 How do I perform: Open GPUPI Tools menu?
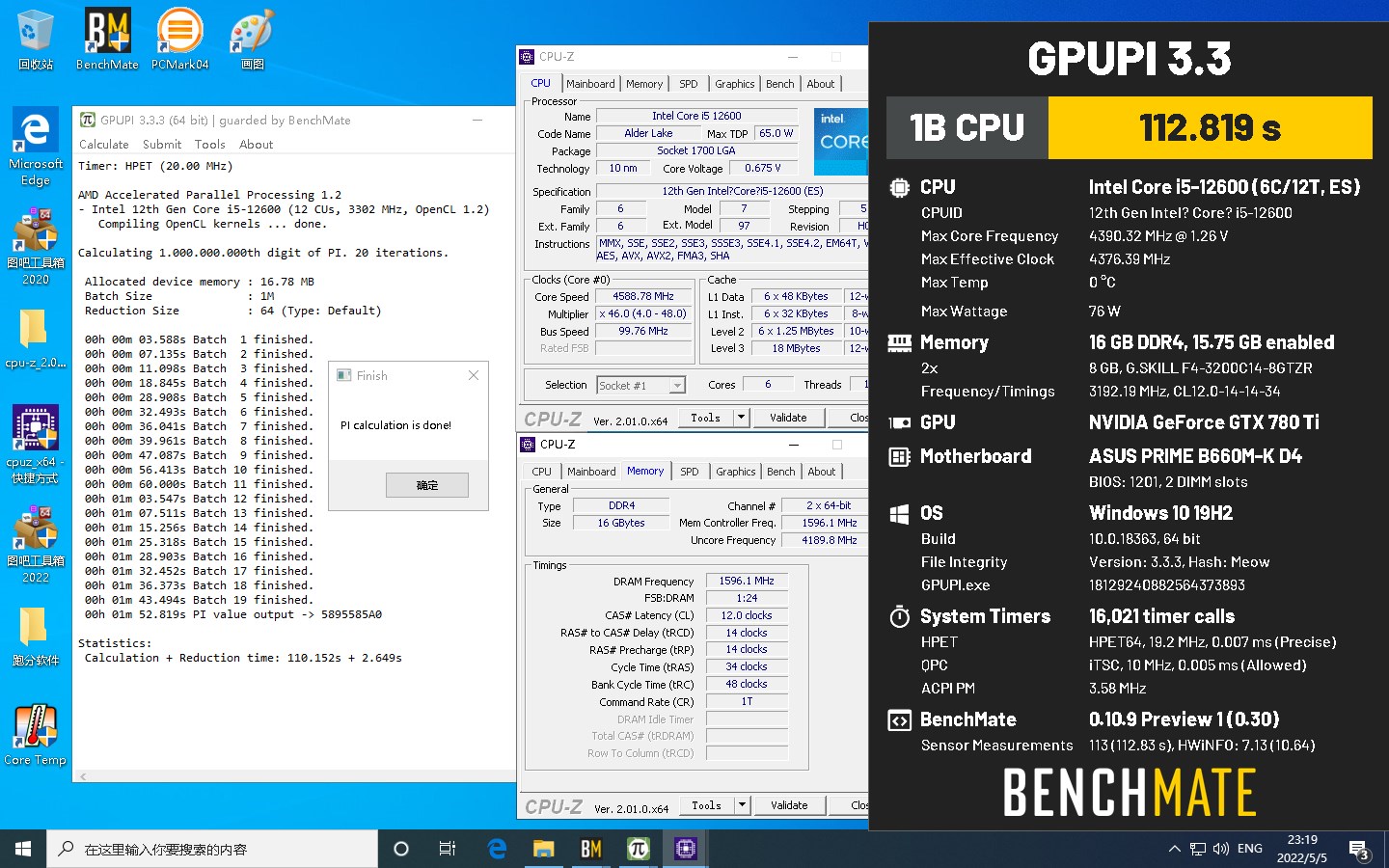(x=209, y=144)
